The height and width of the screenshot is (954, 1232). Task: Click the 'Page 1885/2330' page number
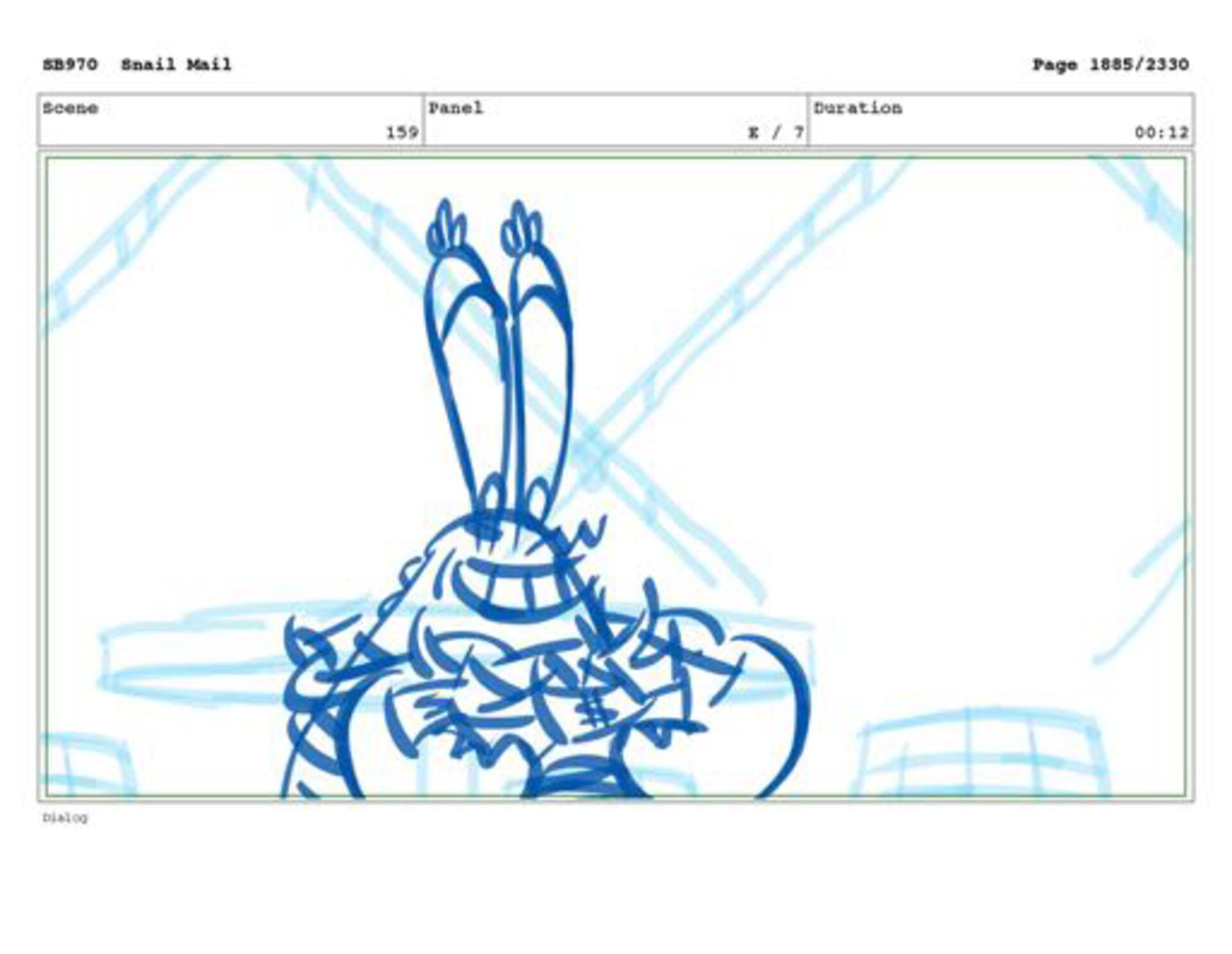[x=1110, y=65]
